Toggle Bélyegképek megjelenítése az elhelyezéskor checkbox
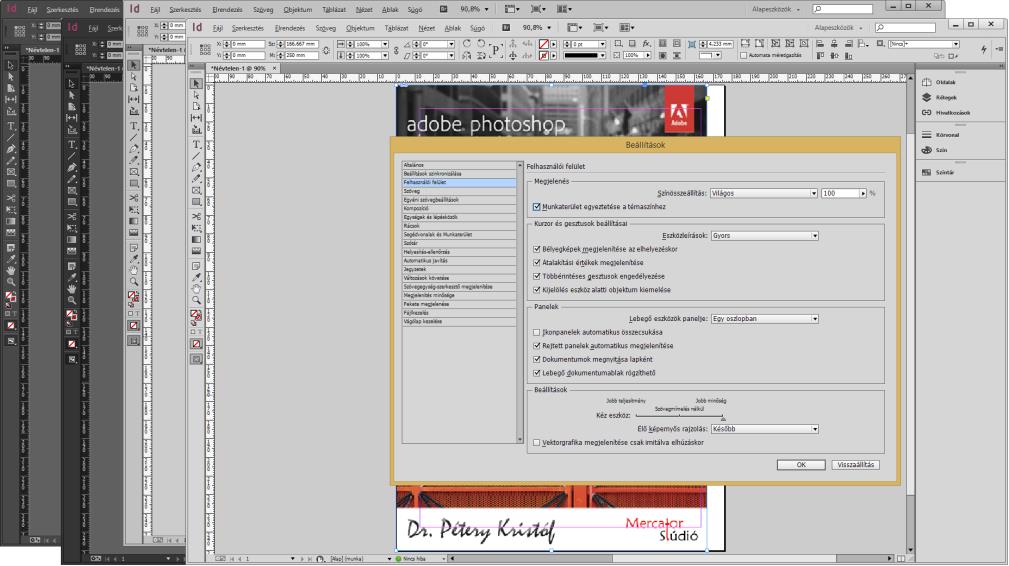 coord(537,249)
